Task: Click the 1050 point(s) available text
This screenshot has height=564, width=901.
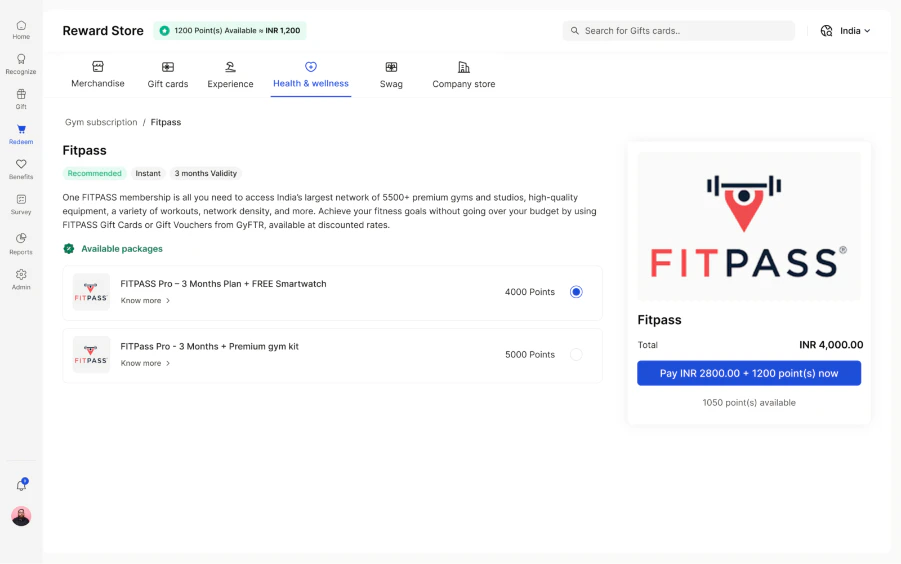Action: tap(749, 403)
